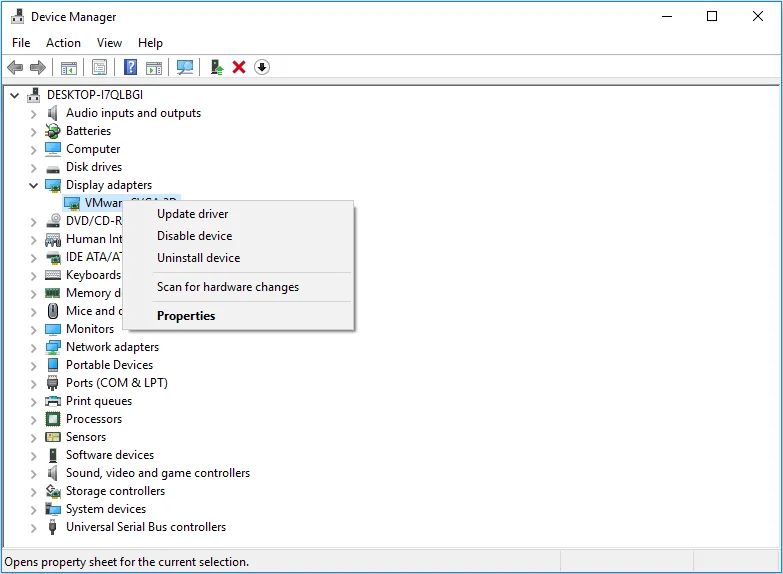Viewport: 783px width, 574px height.
Task: Click the Storage controllers category icon
Action: (x=52, y=491)
